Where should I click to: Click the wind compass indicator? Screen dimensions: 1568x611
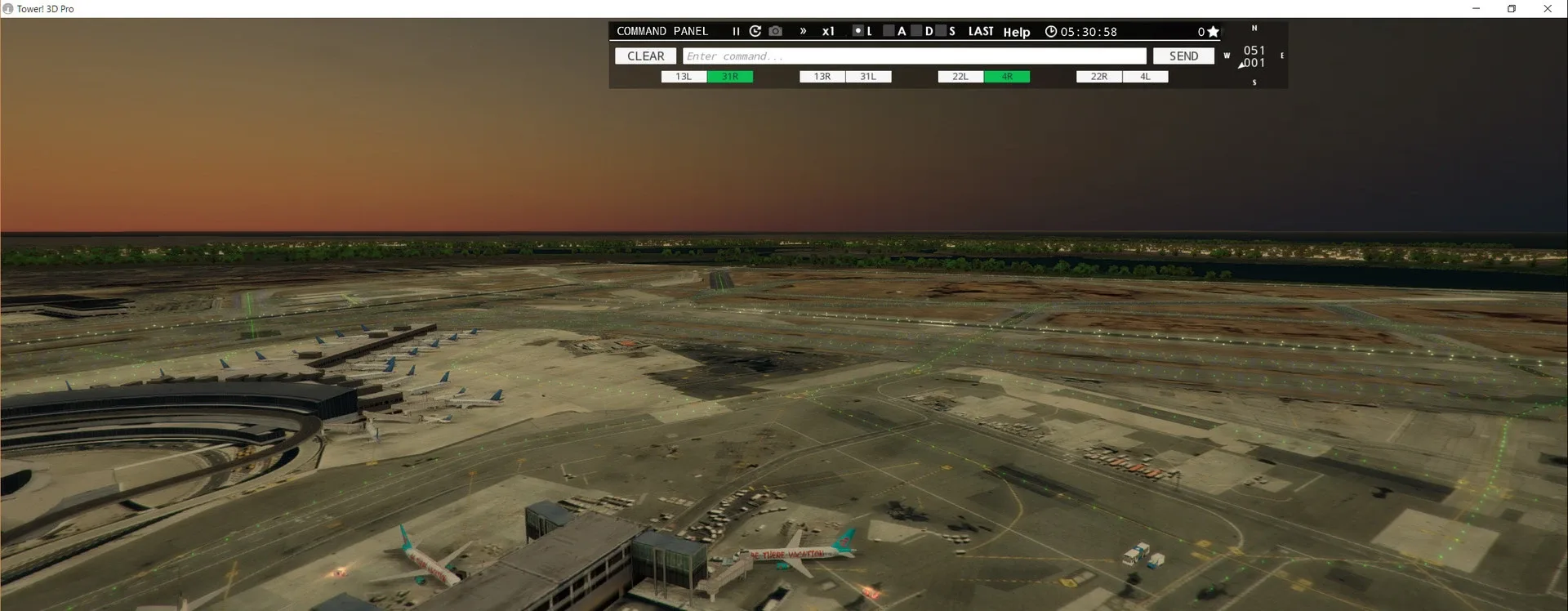pyautogui.click(x=1254, y=56)
